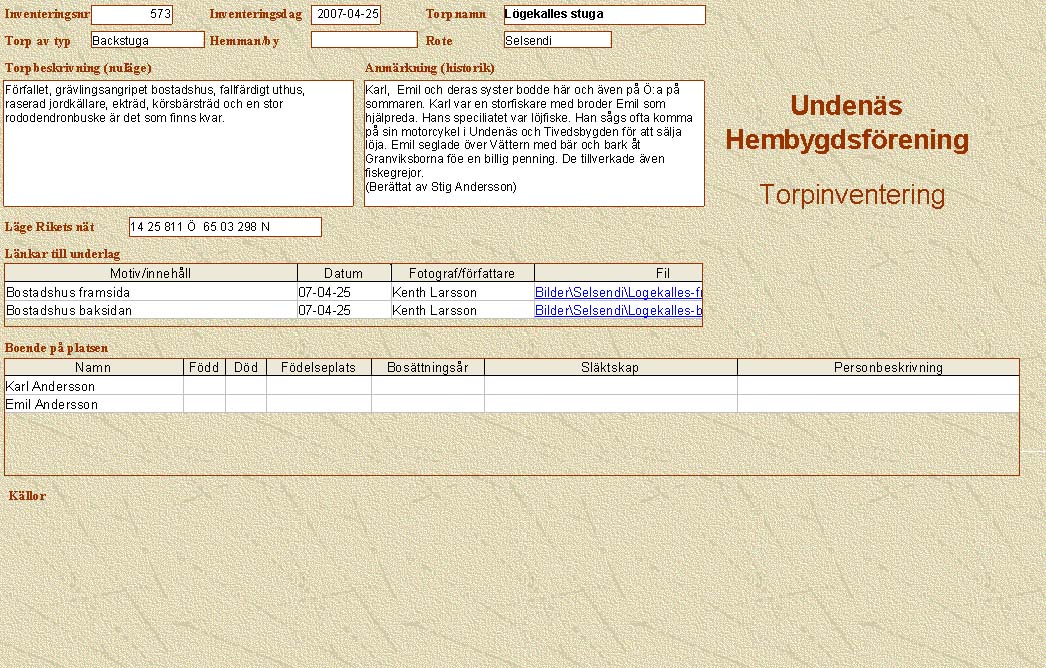Viewport: 1046px width, 668px height.
Task: Click the Rote field Selsendi
Action: click(557, 40)
